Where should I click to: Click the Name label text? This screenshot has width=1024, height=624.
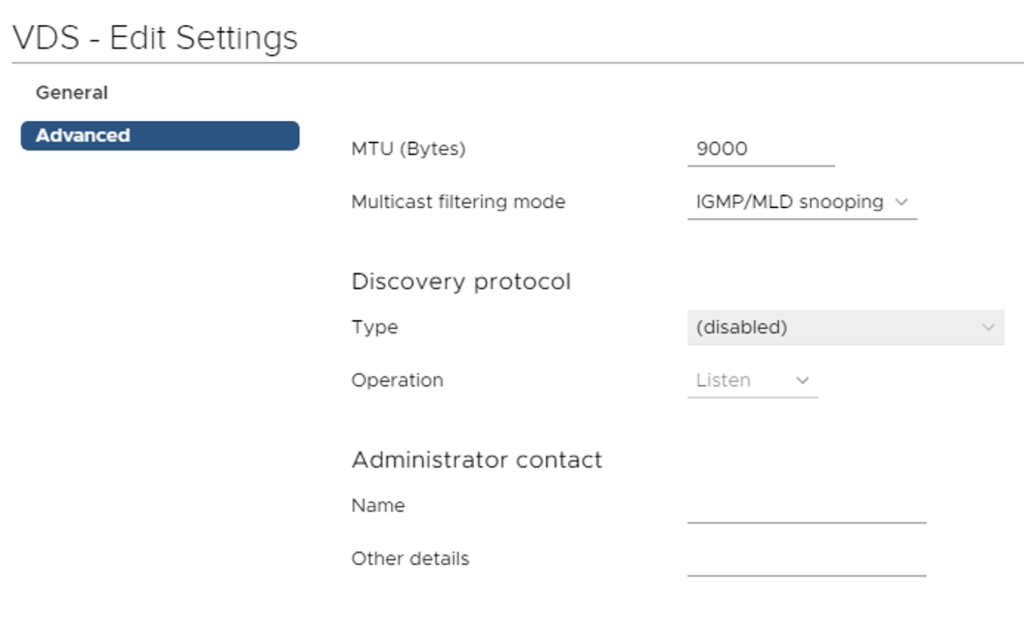click(378, 506)
